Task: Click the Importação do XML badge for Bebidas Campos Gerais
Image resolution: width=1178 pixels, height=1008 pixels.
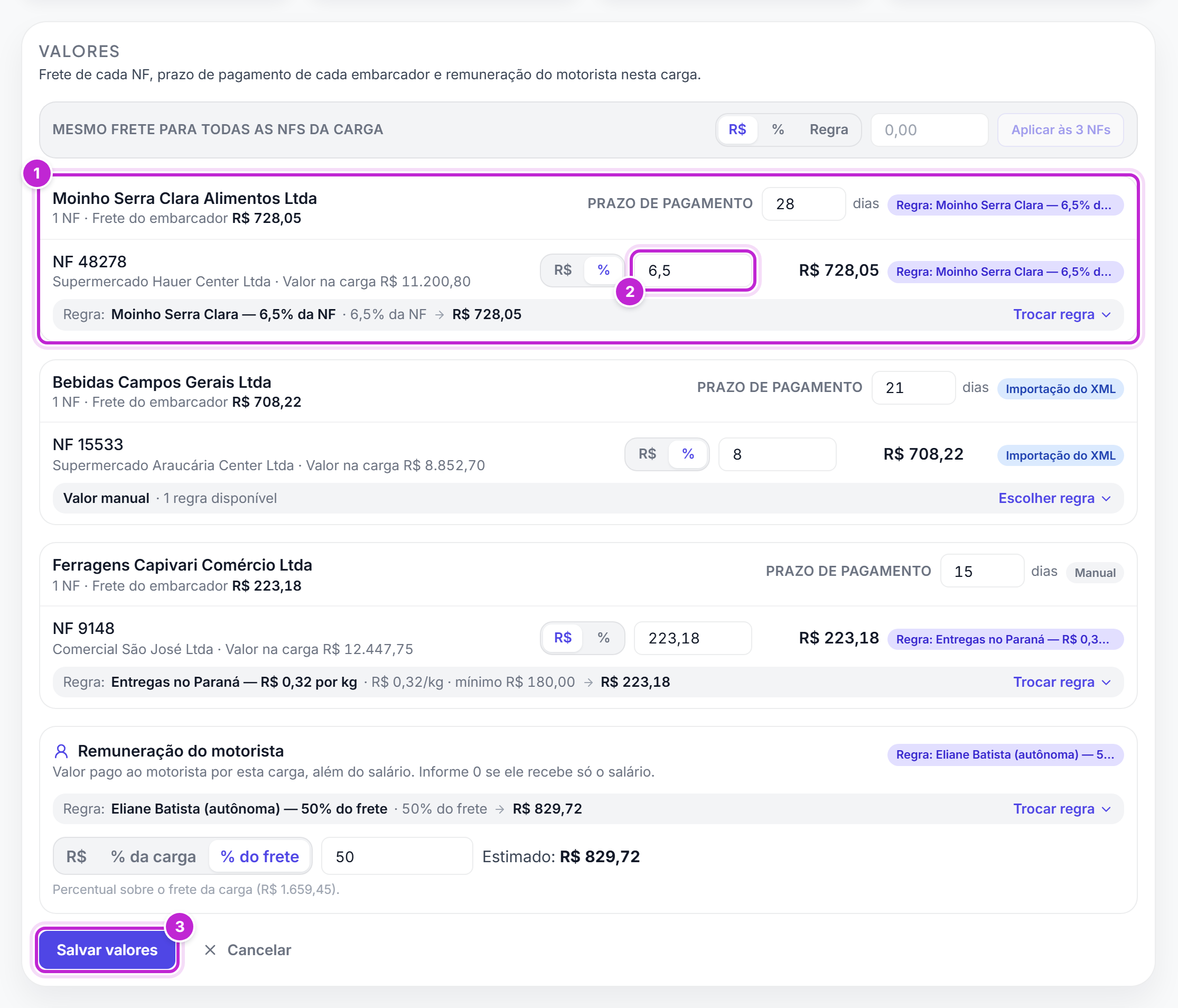Action: [1060, 389]
